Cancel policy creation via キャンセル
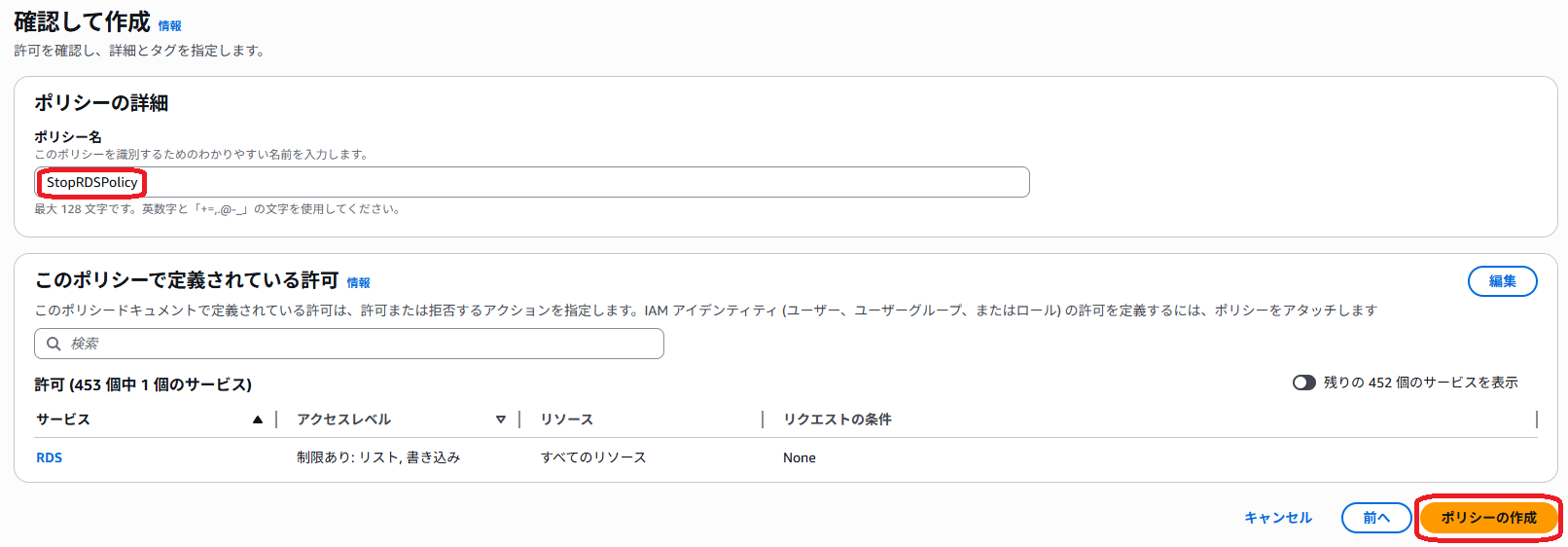 1278,518
